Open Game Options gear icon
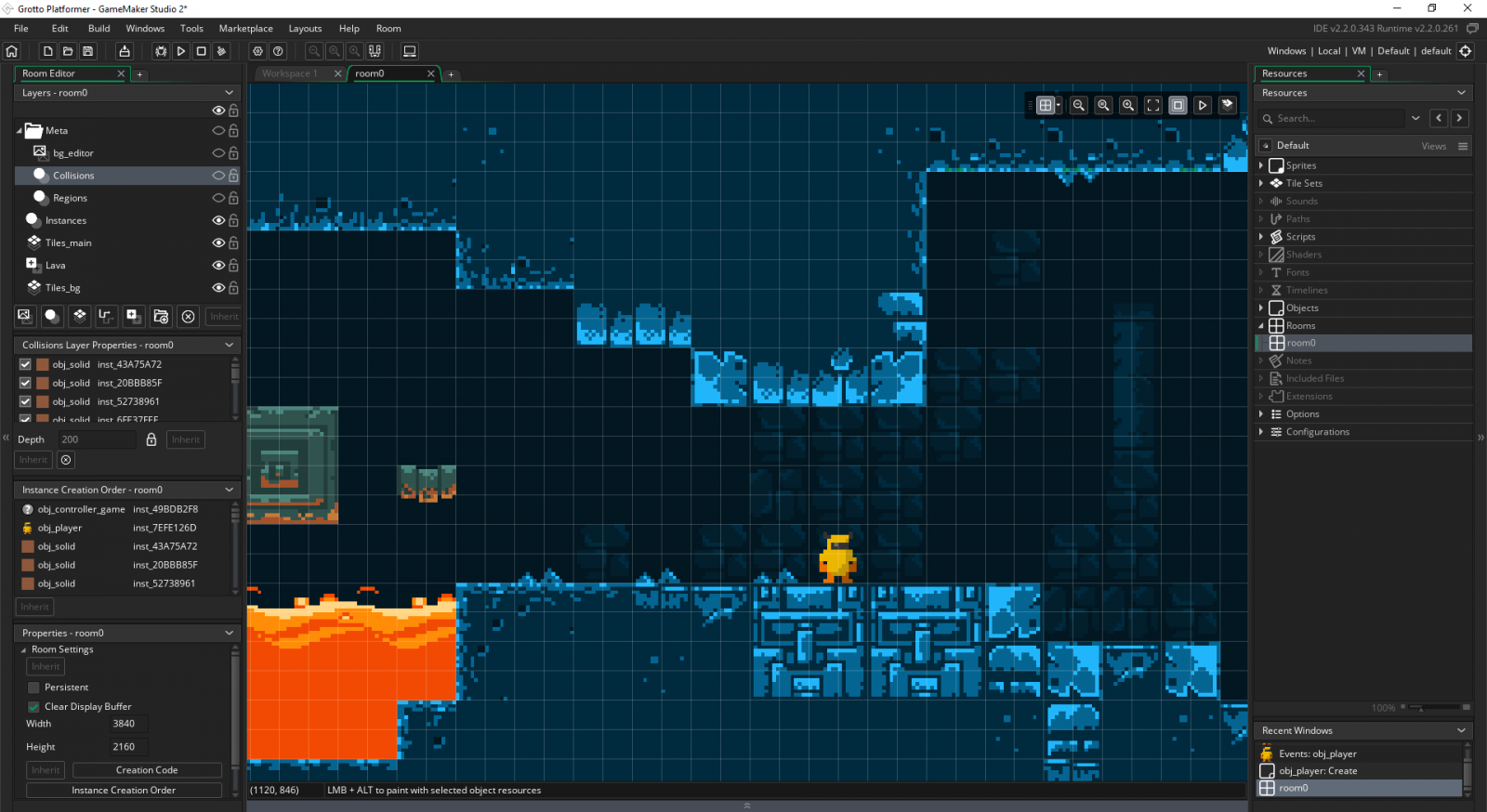The image size is (1487, 812). [x=257, y=51]
